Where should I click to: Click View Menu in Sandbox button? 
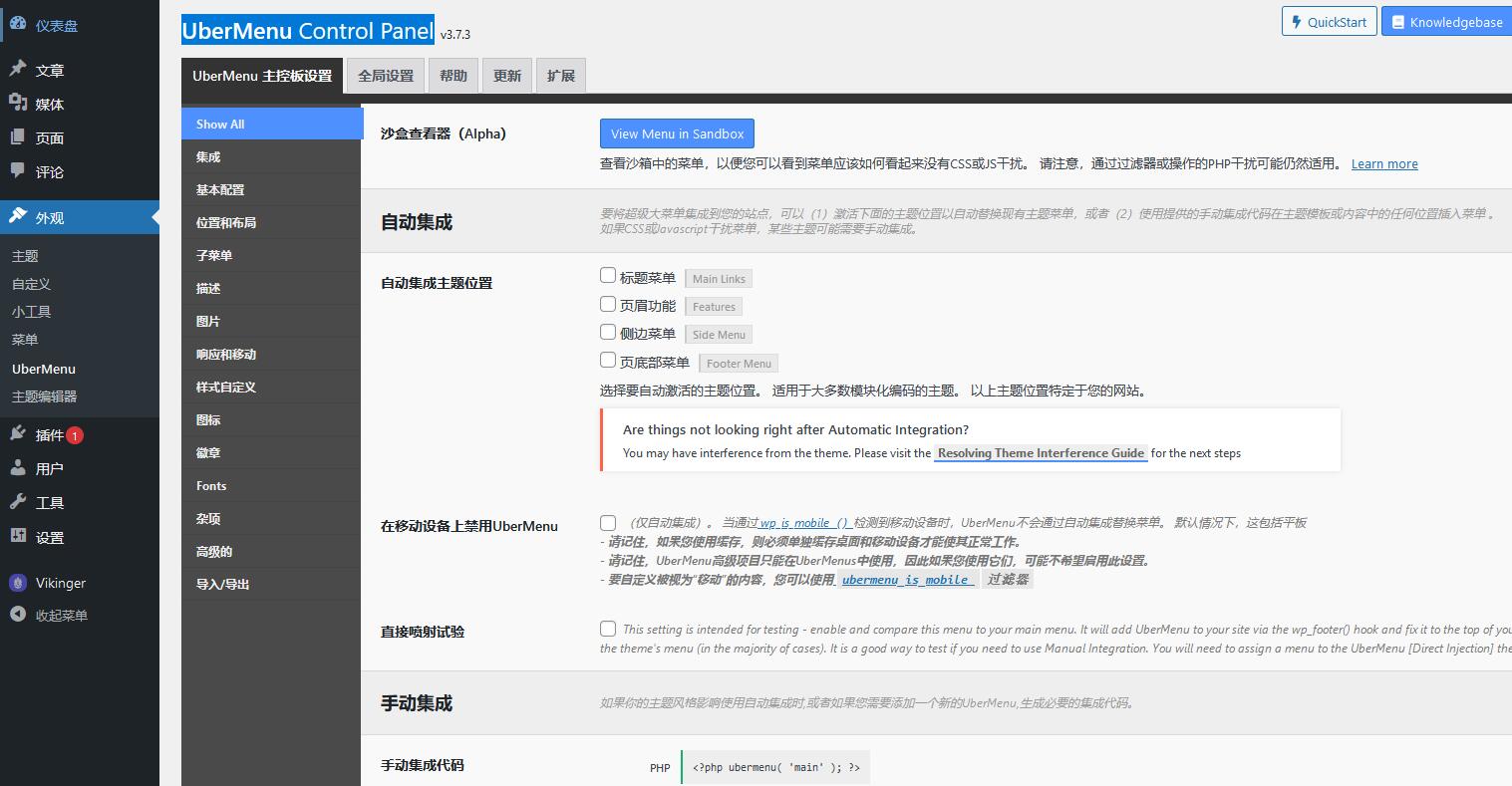[x=677, y=133]
